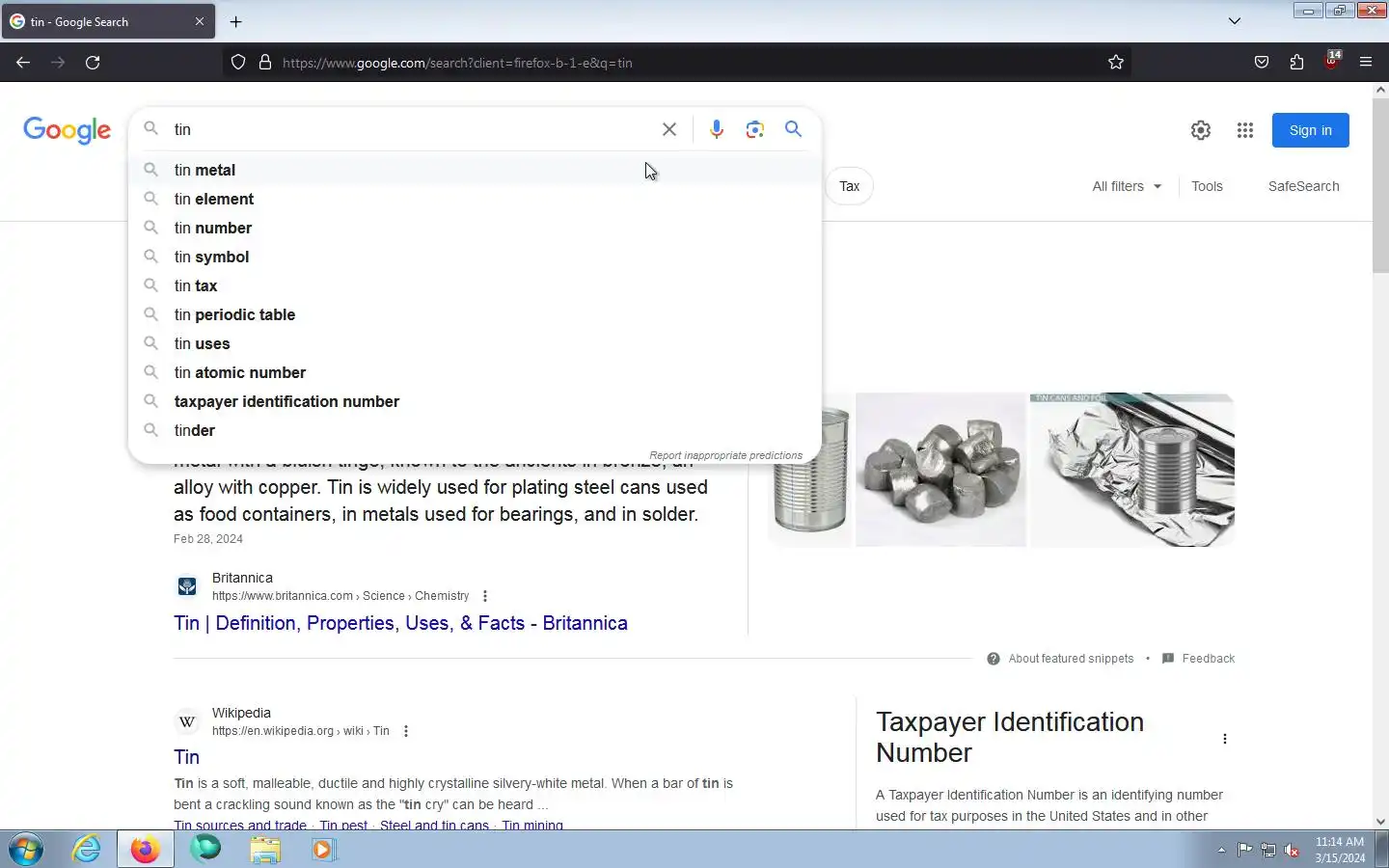The height and width of the screenshot is (868, 1389).
Task: Open a new tab with the plus button
Action: pos(236,21)
